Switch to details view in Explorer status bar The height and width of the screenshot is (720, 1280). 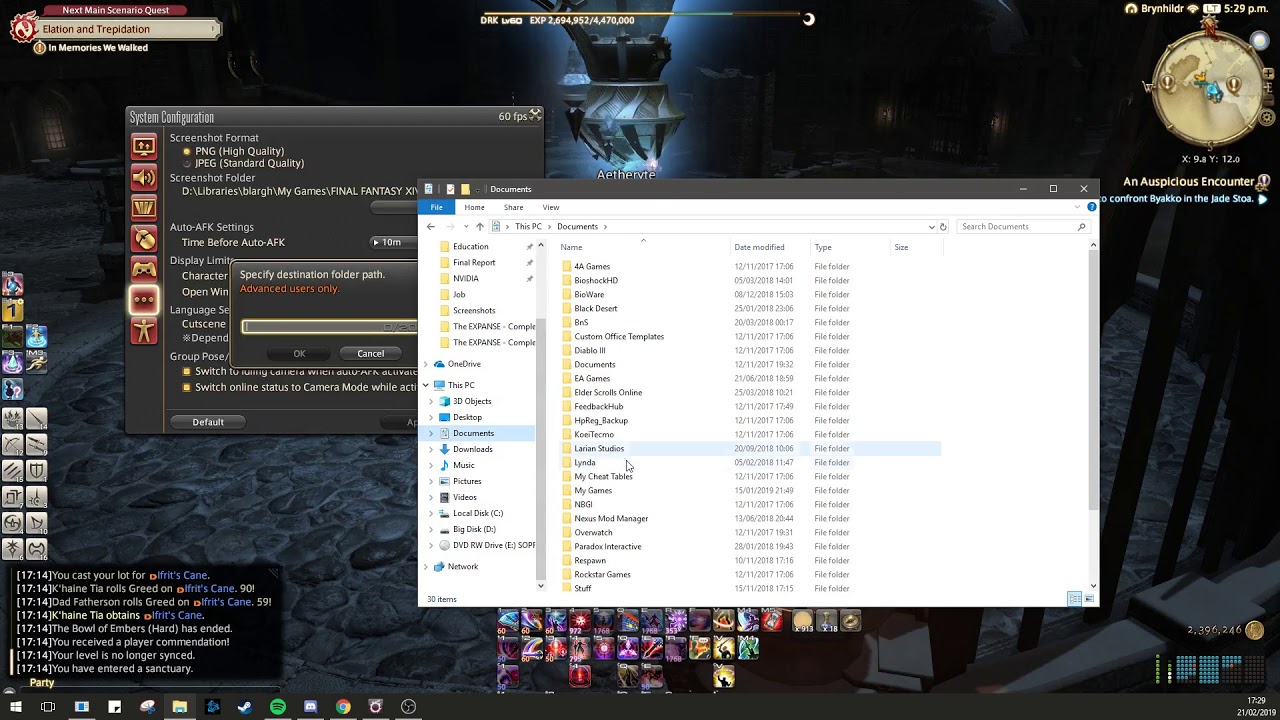point(1074,599)
